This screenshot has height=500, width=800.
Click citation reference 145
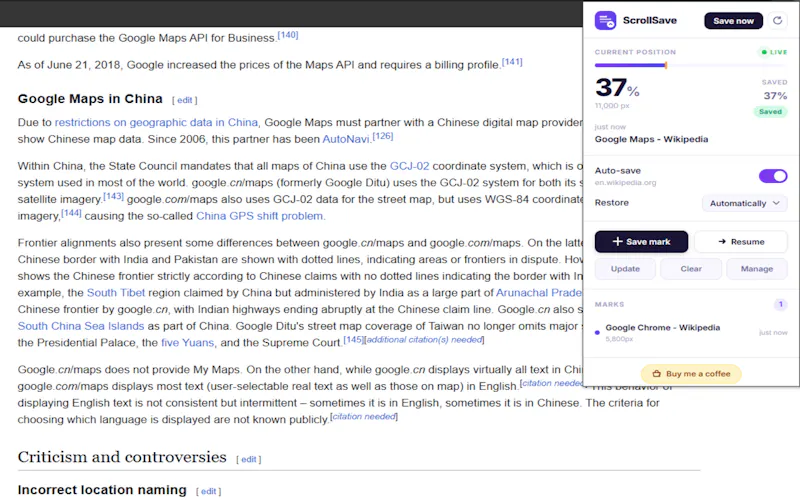pos(354,340)
